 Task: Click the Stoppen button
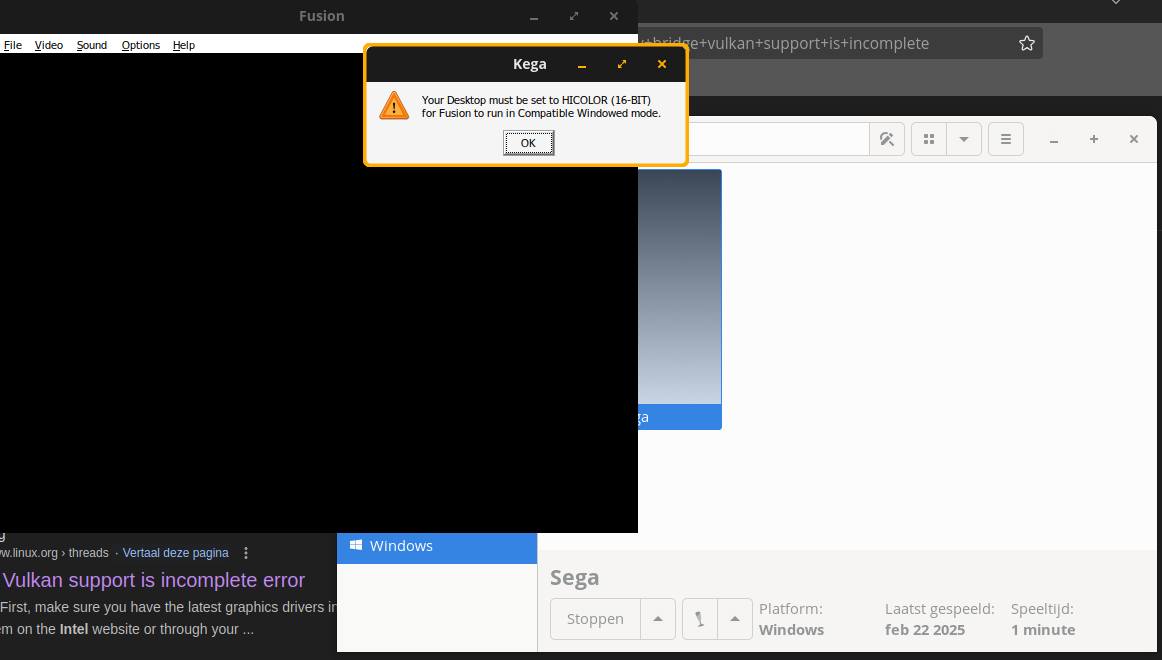pyautogui.click(x=595, y=619)
